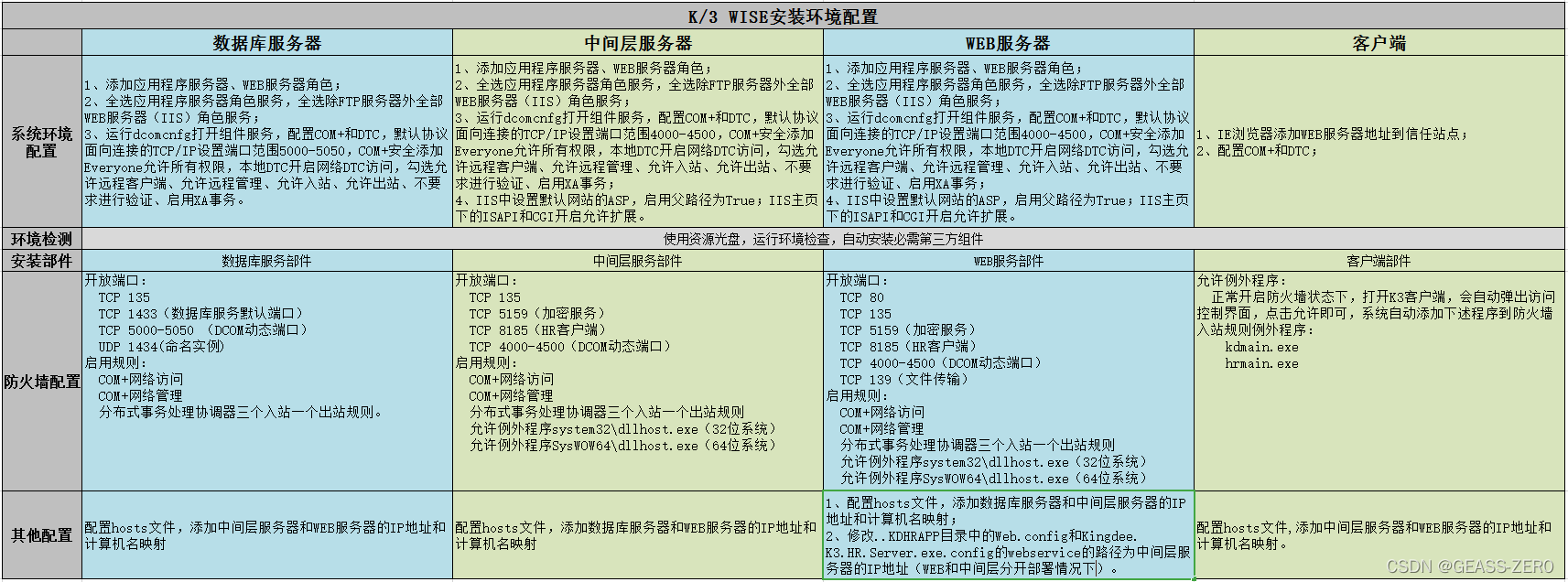This screenshot has height=582, width=1568.
Task: Click the line UDP 1434(命名实例)
Action: click(161, 347)
